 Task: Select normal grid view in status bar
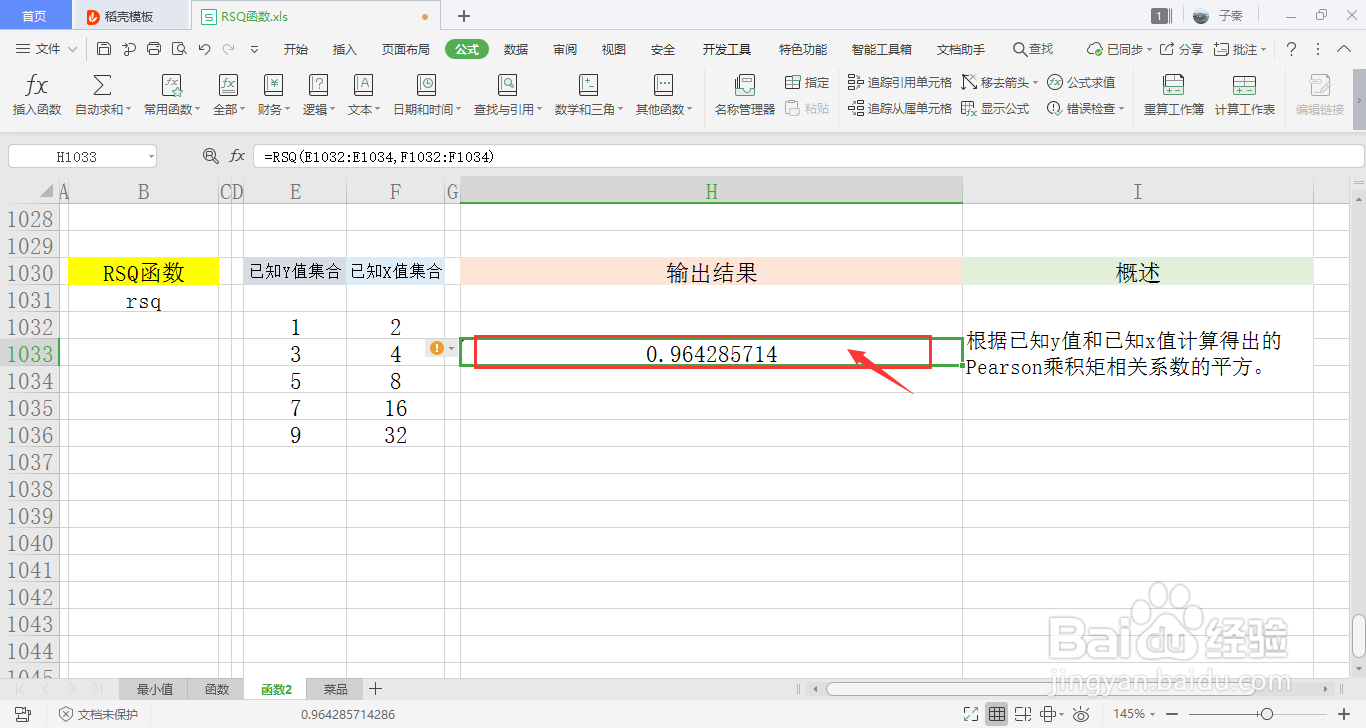pos(997,714)
